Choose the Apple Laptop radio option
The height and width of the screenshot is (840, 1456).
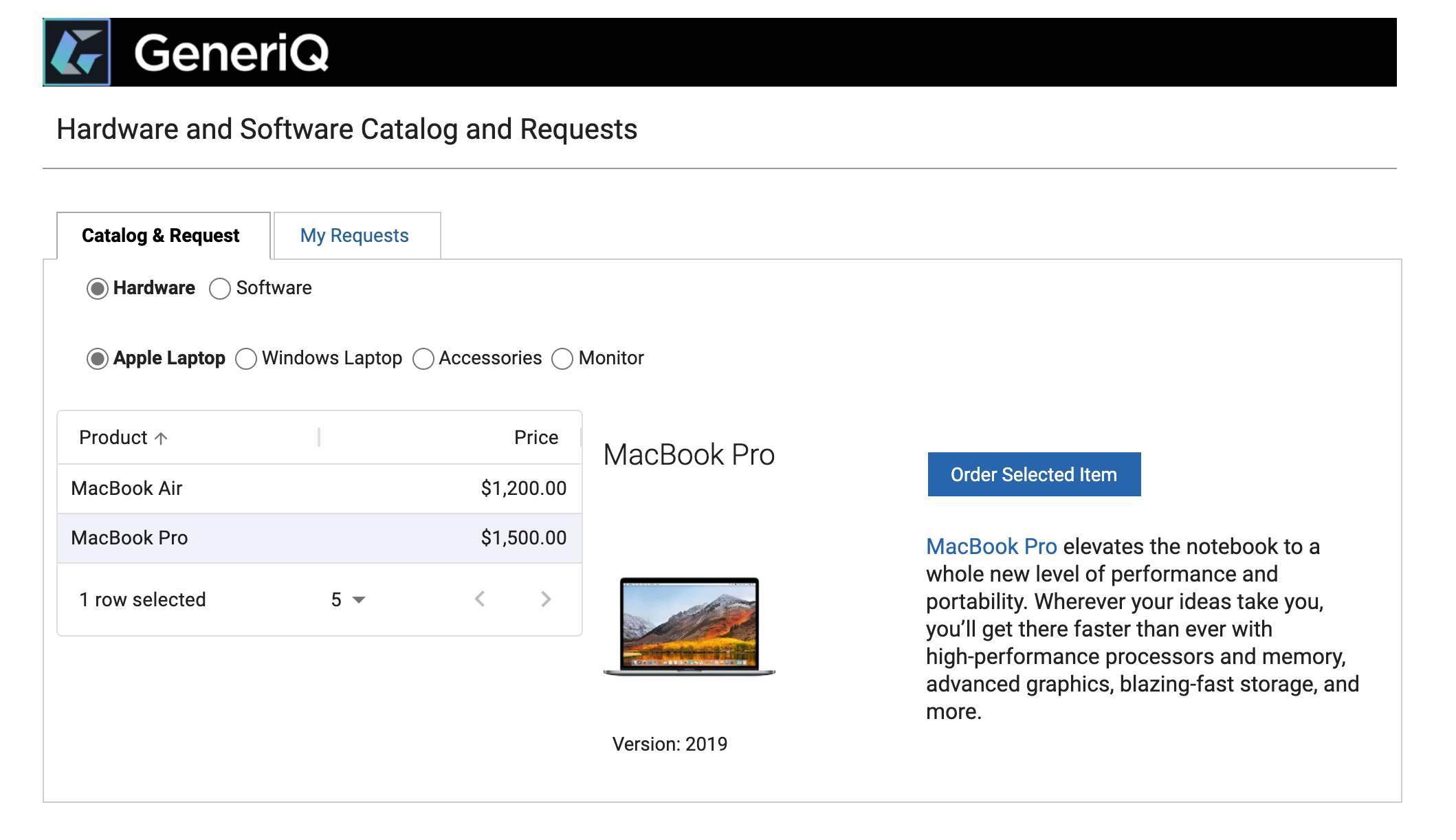point(98,359)
